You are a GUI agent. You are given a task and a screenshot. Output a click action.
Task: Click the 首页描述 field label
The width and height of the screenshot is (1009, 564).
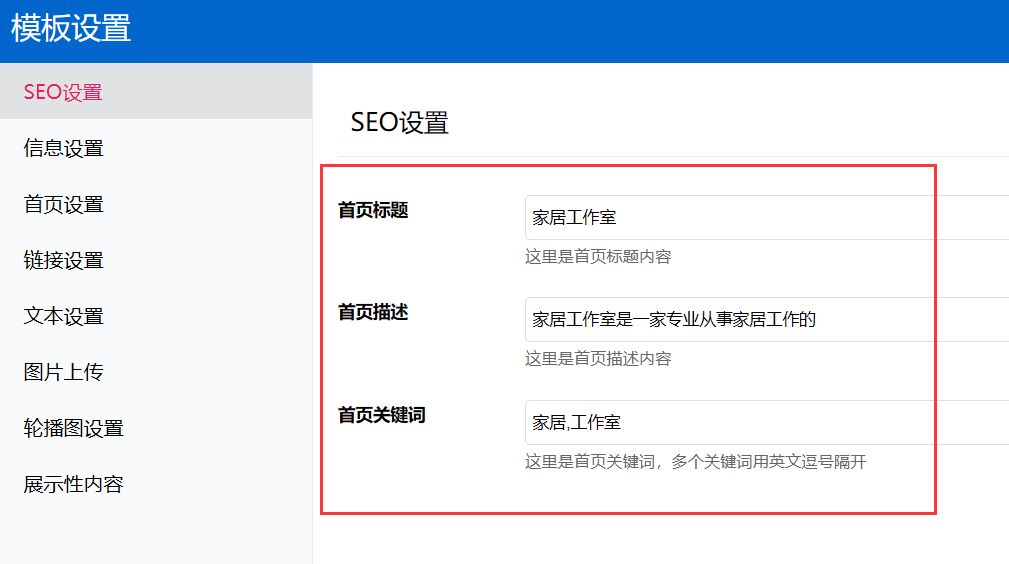(373, 313)
